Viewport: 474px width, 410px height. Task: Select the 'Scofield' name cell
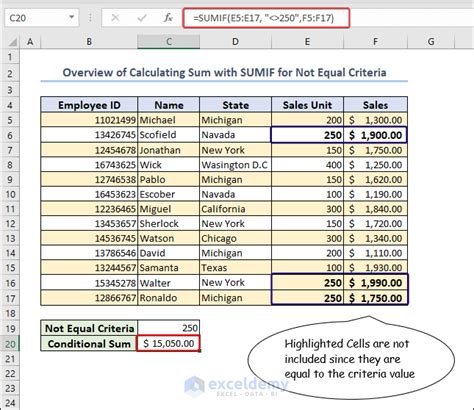click(x=169, y=135)
